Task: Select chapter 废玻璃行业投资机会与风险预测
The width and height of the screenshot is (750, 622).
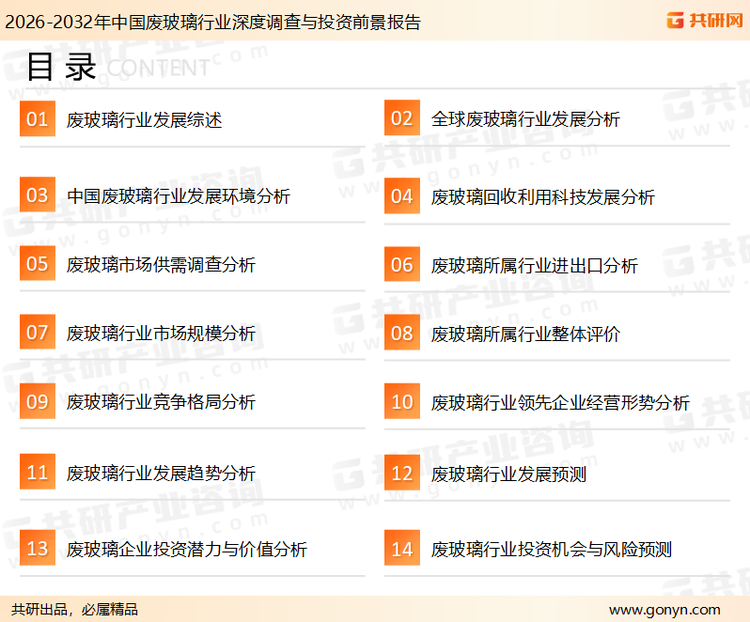Action: tap(551, 549)
